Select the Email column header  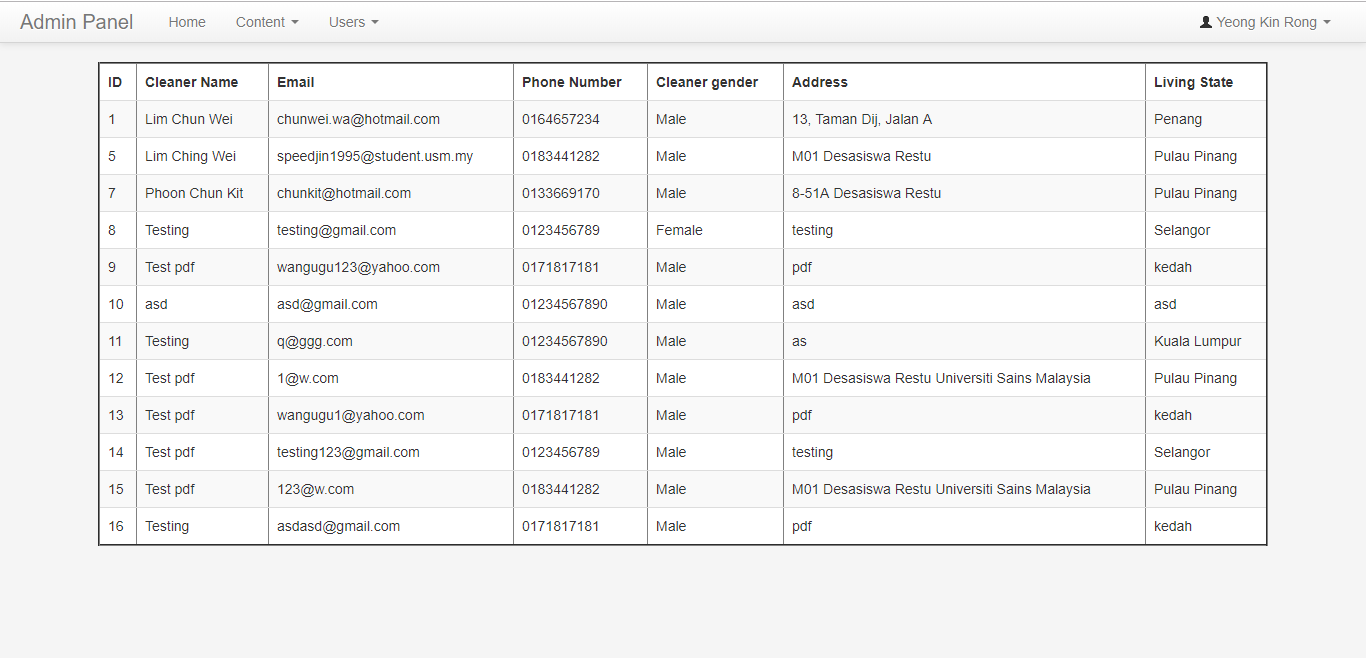(x=296, y=82)
